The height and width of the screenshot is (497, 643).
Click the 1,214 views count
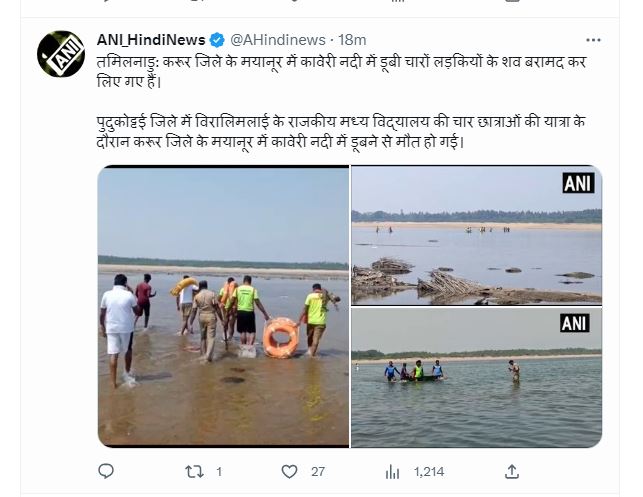[x=429, y=470]
